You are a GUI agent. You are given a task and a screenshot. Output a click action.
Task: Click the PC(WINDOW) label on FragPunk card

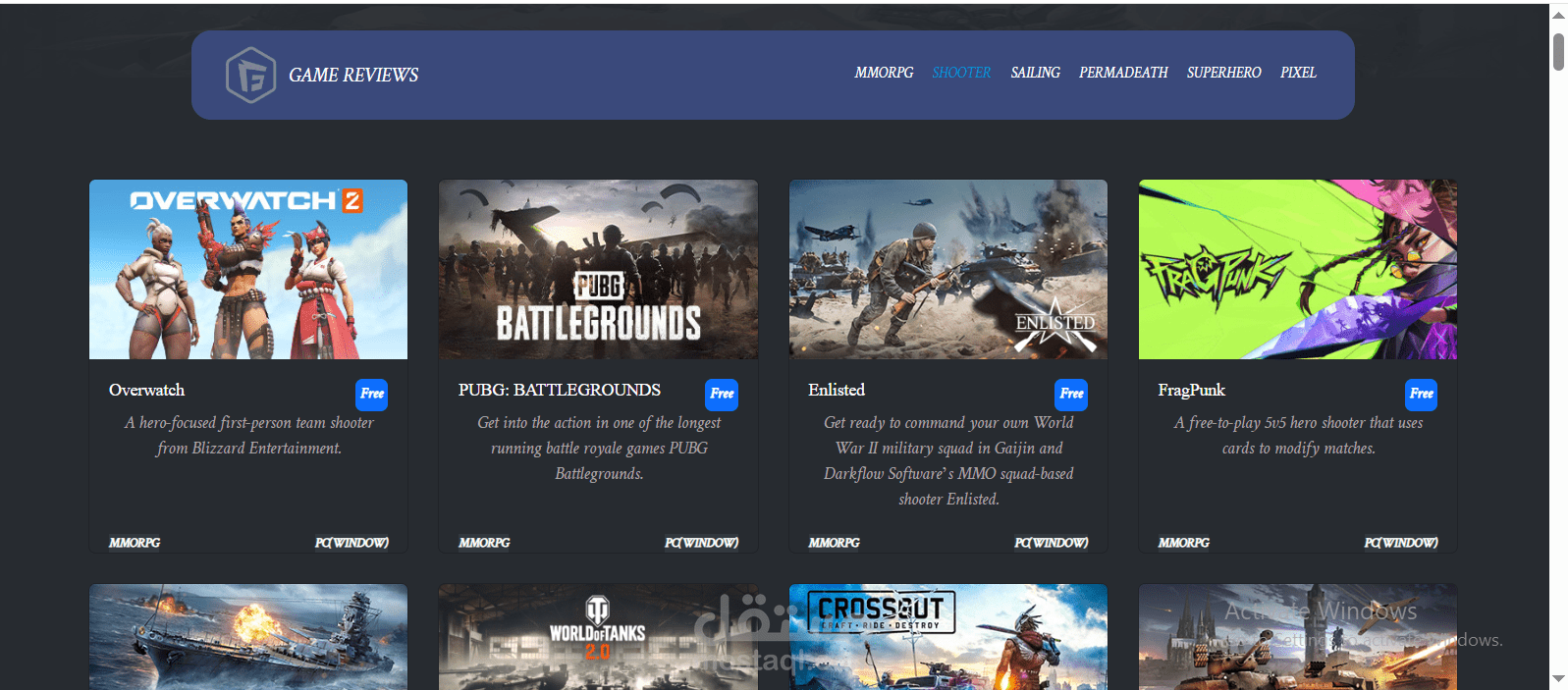point(1401,543)
